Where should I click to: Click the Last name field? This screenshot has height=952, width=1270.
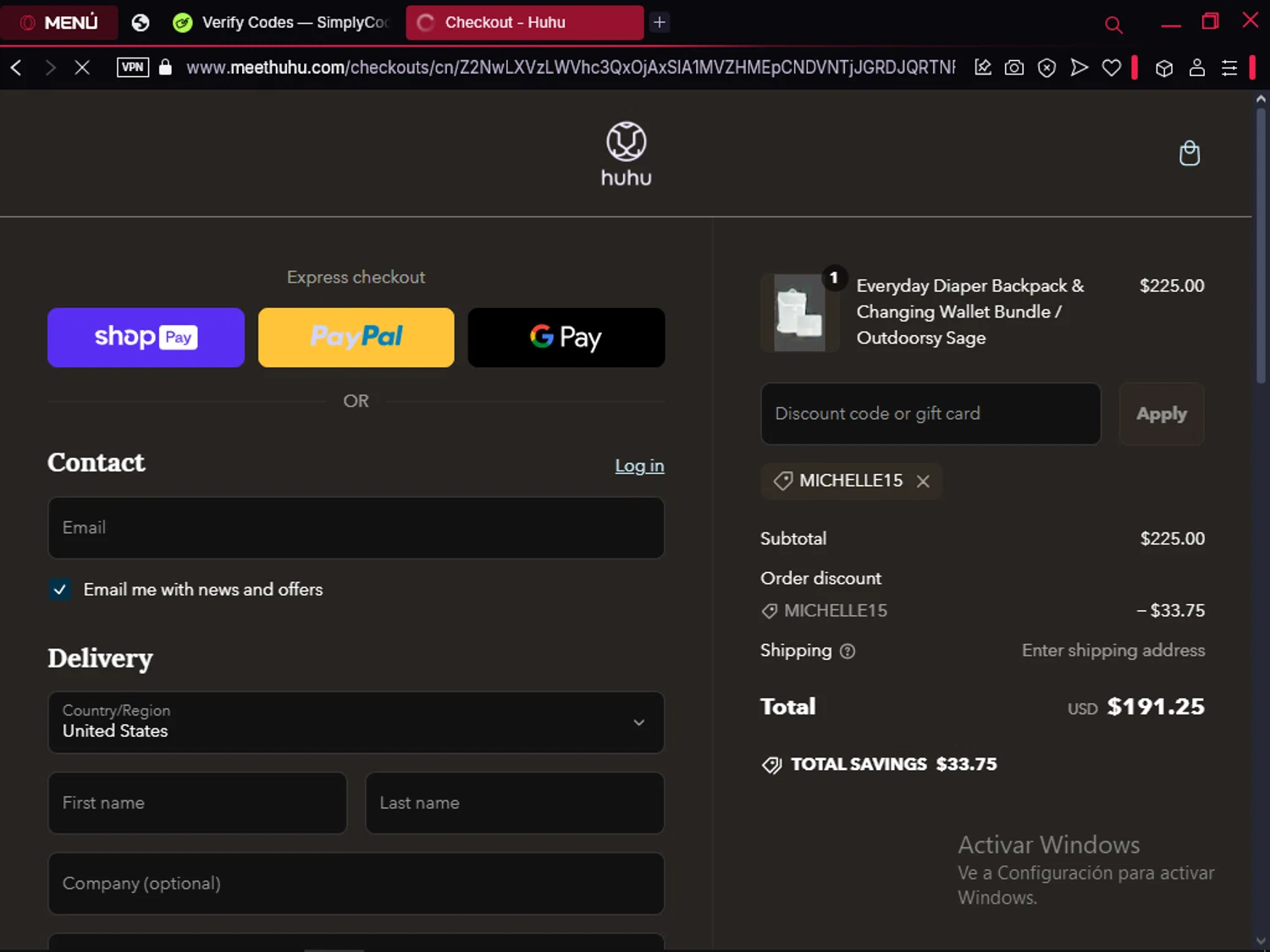coord(515,803)
